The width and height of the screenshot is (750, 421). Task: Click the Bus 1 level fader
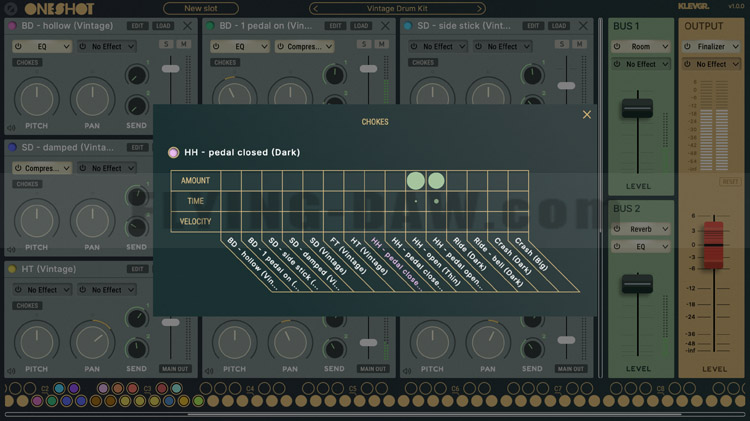pyautogui.click(x=637, y=108)
